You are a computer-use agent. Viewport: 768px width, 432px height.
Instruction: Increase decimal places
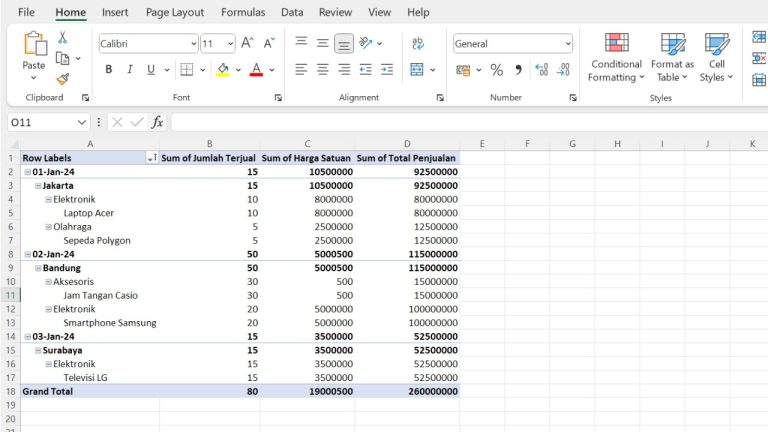542,70
